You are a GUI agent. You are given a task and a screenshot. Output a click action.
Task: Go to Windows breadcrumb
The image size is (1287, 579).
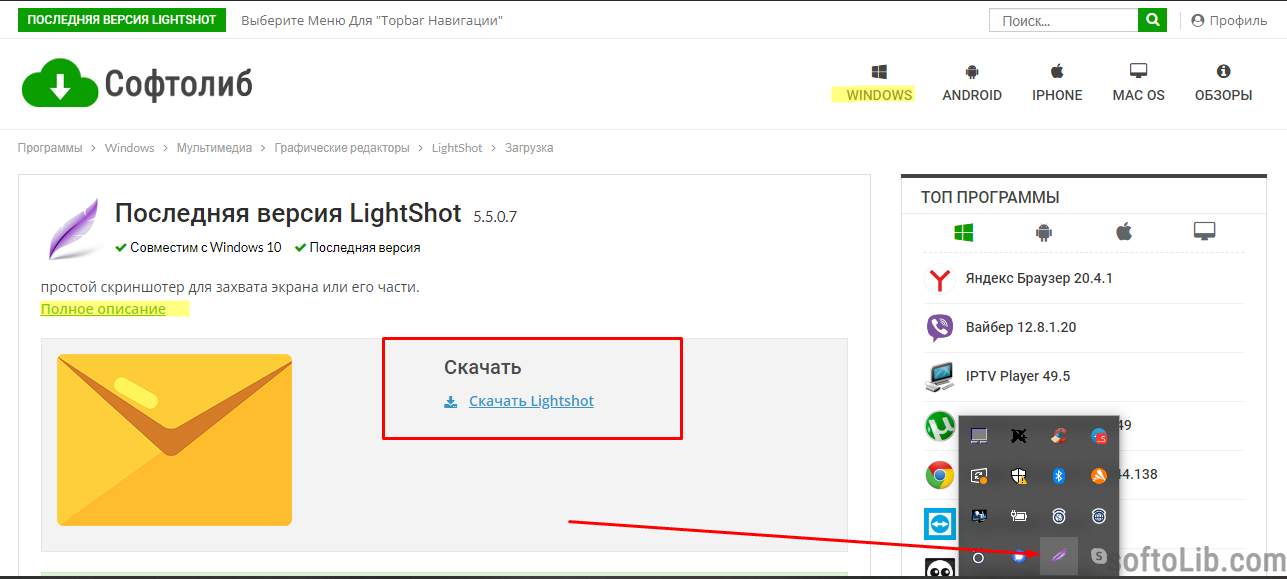130,148
